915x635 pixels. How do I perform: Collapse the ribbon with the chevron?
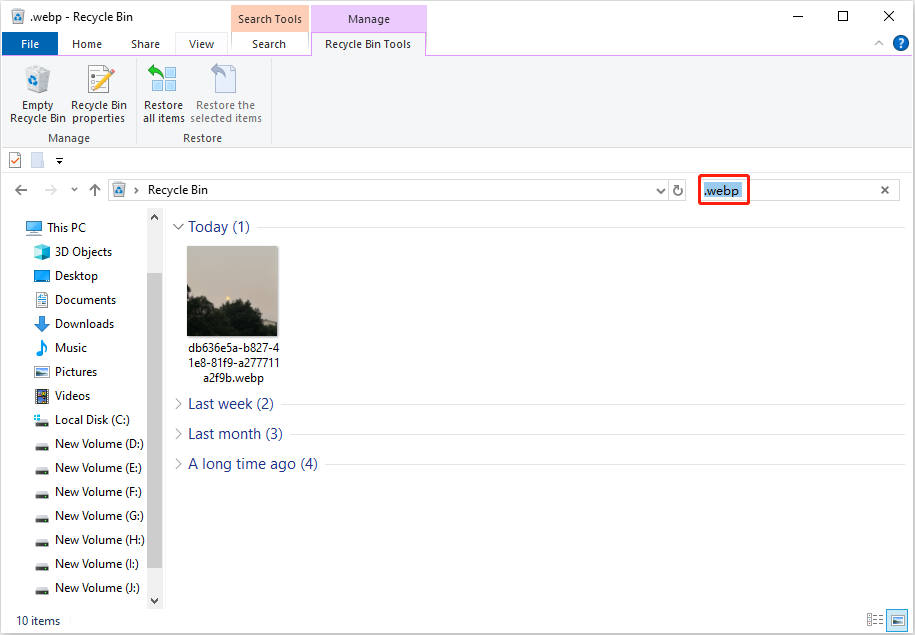click(878, 43)
